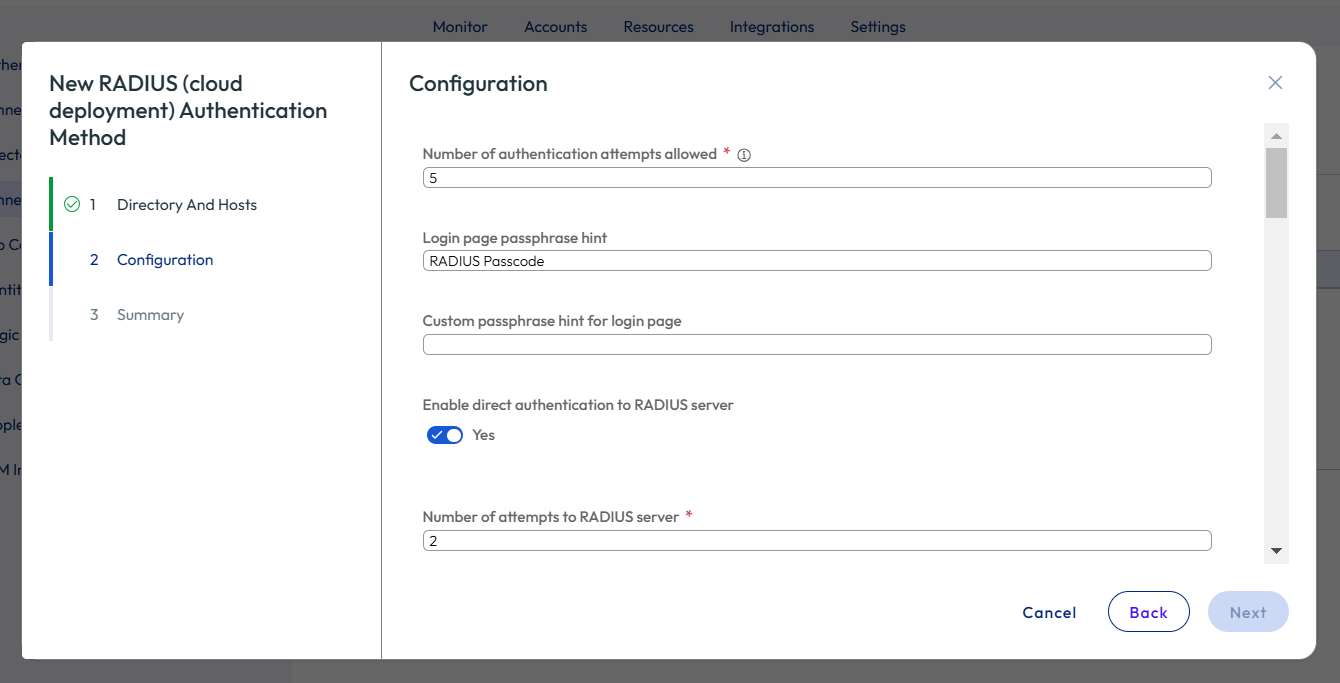Screen dimensions: 1340x683
Task: Open the Monitor menu in background page
Action: coord(460,27)
